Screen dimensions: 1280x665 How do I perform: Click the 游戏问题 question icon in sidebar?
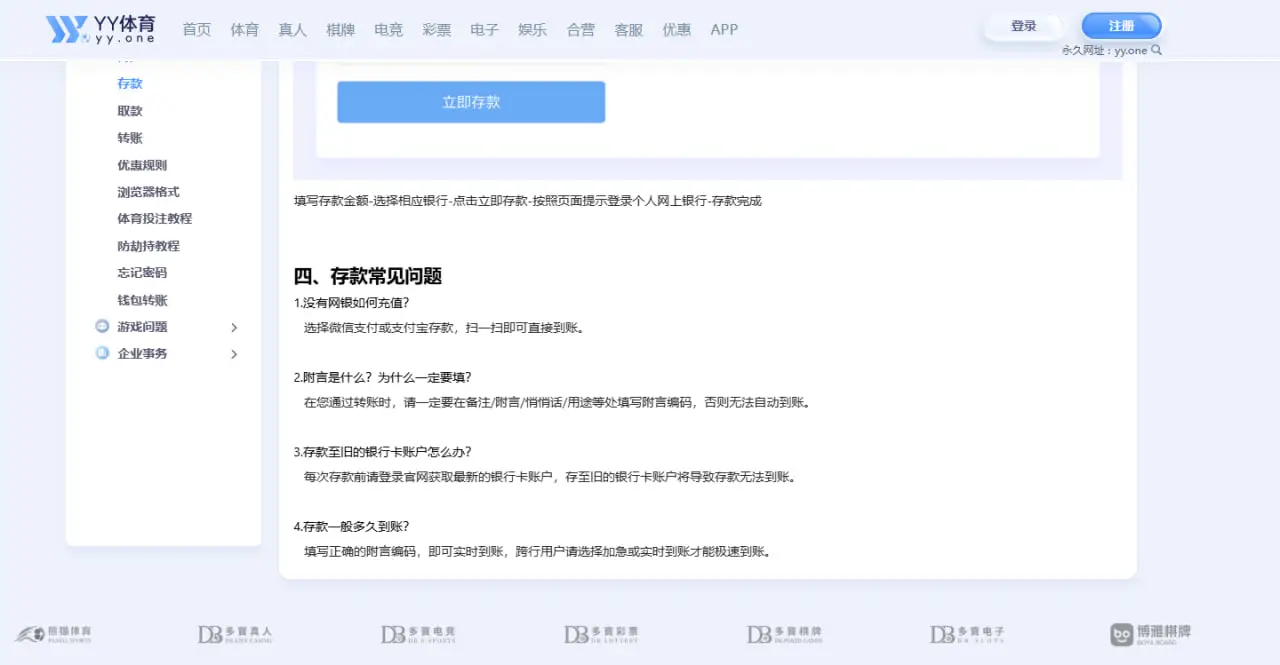pyautogui.click(x=102, y=326)
